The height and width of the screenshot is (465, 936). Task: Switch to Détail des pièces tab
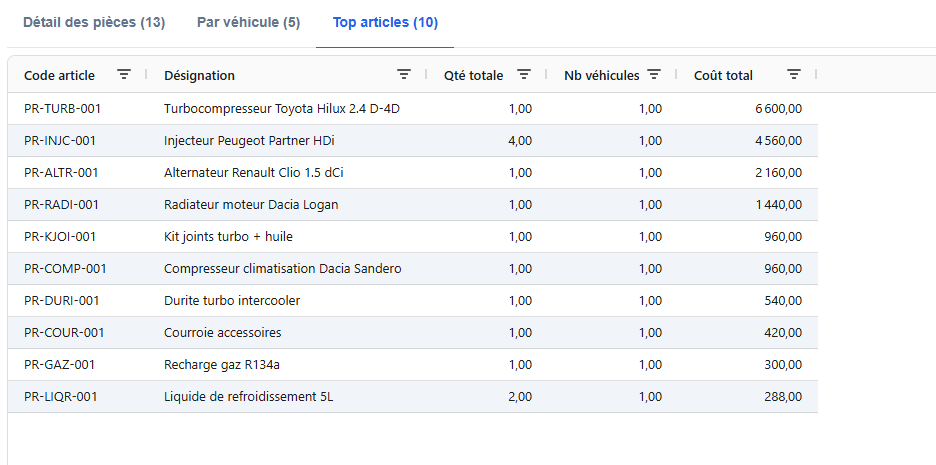[94, 22]
